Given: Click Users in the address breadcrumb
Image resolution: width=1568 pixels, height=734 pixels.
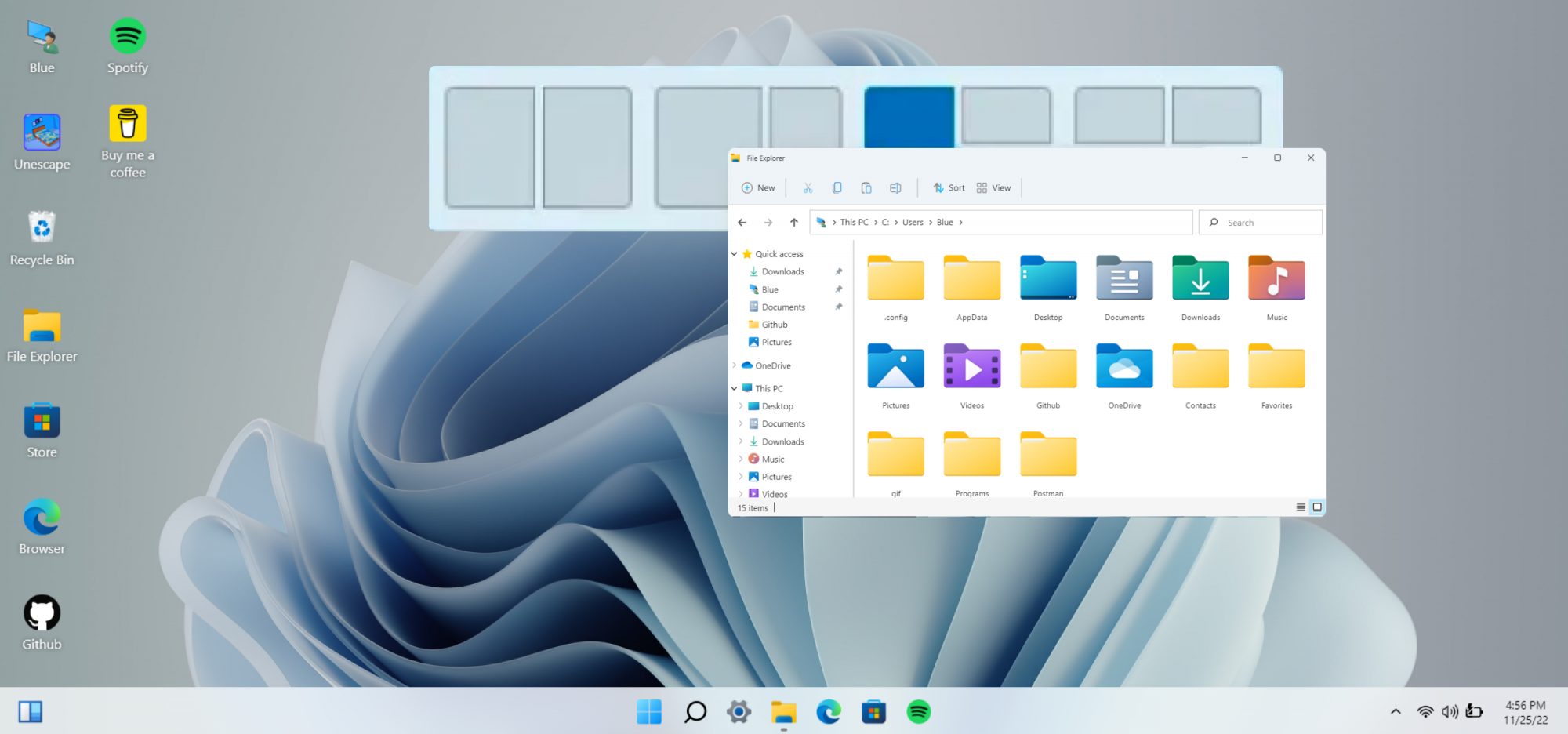Looking at the screenshot, I should (913, 223).
